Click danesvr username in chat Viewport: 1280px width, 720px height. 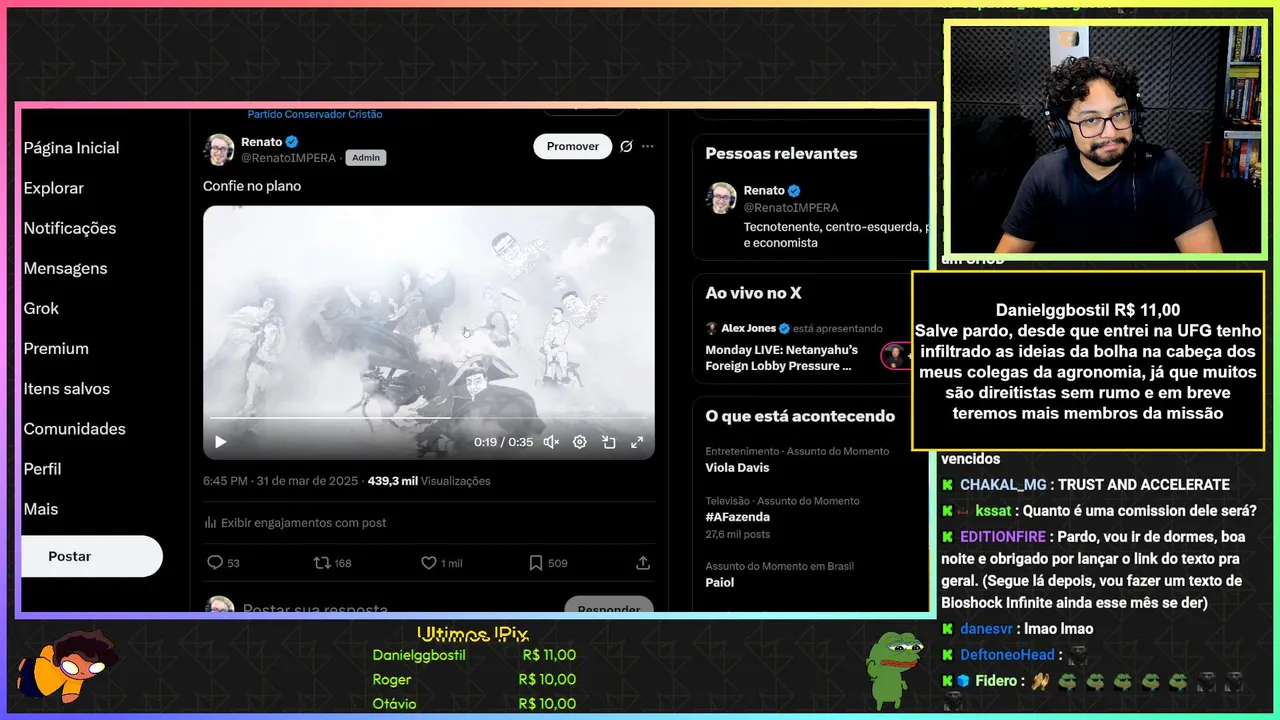click(985, 629)
